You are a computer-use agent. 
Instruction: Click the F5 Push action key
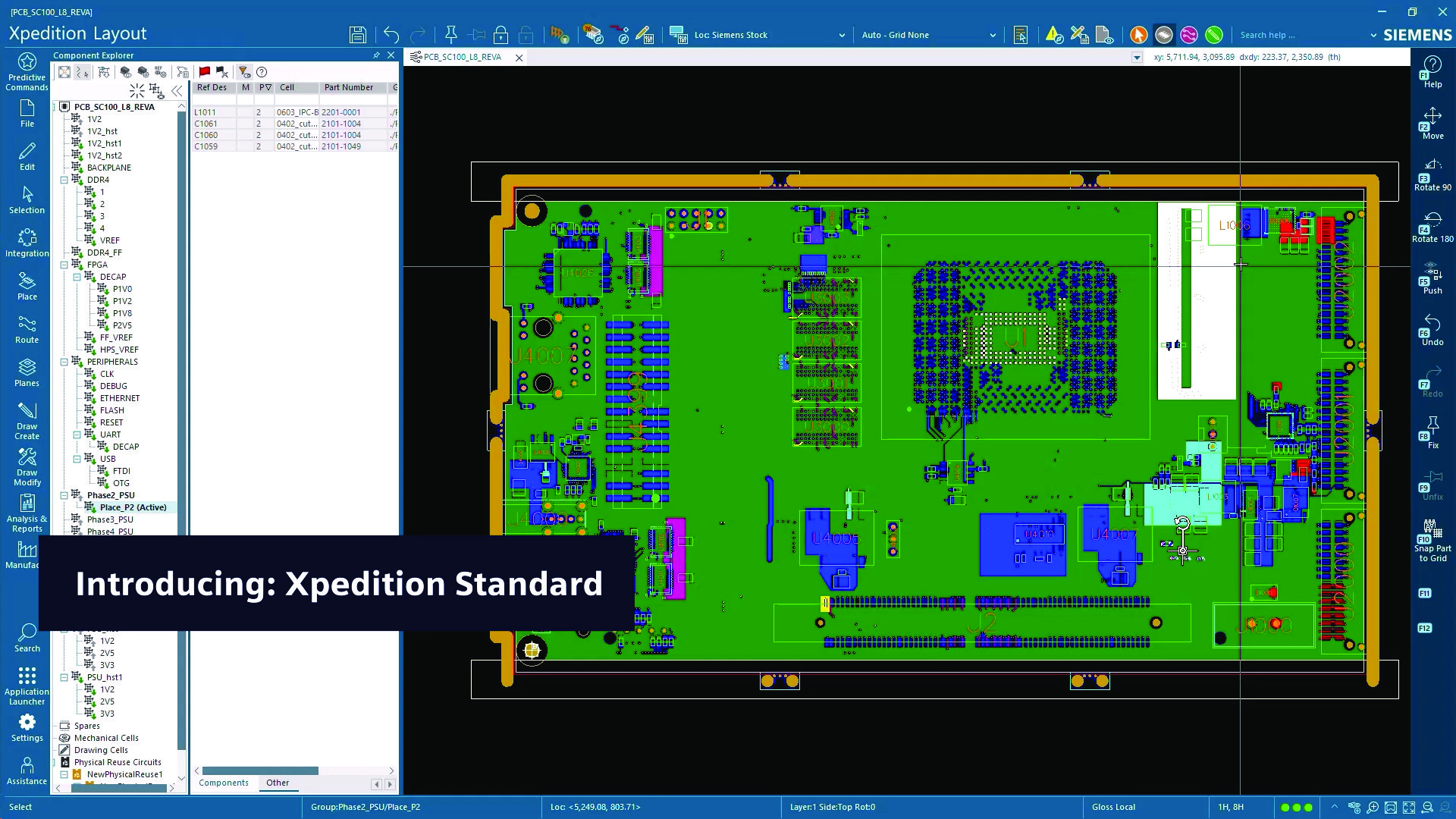[1432, 279]
